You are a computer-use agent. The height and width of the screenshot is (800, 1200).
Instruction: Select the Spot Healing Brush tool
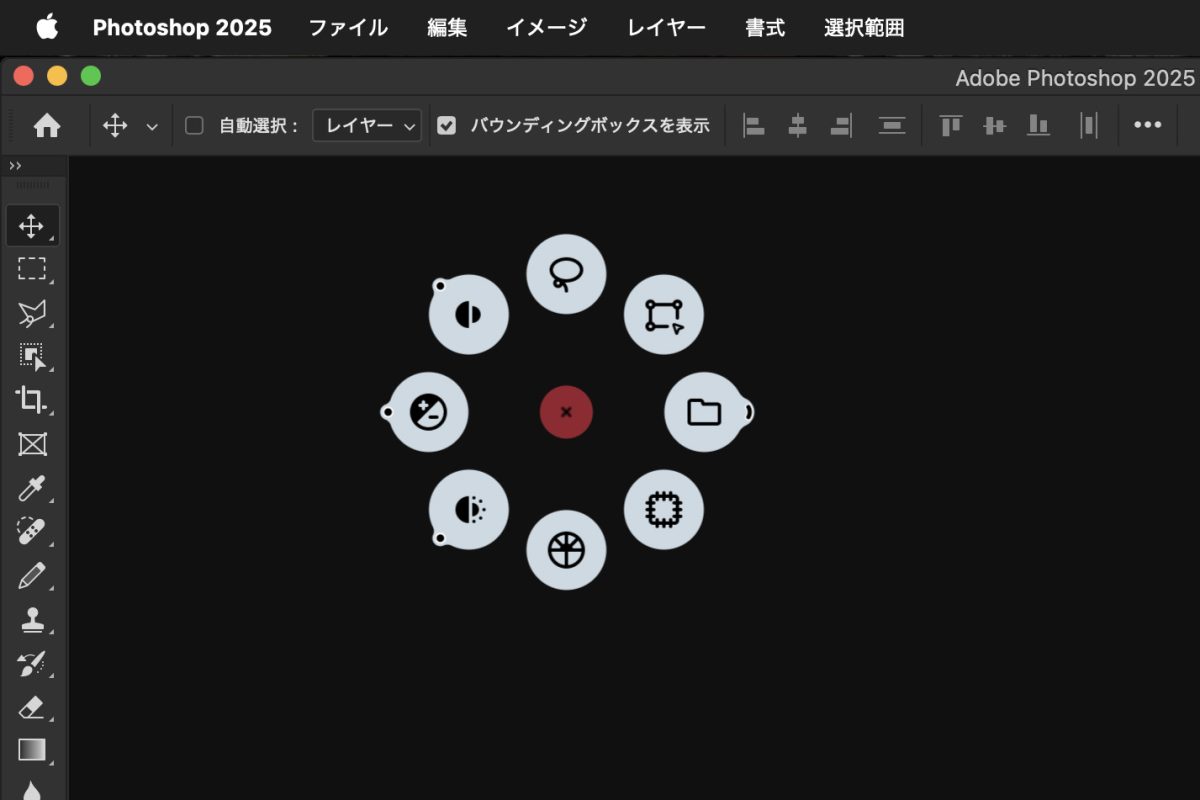pyautogui.click(x=32, y=532)
